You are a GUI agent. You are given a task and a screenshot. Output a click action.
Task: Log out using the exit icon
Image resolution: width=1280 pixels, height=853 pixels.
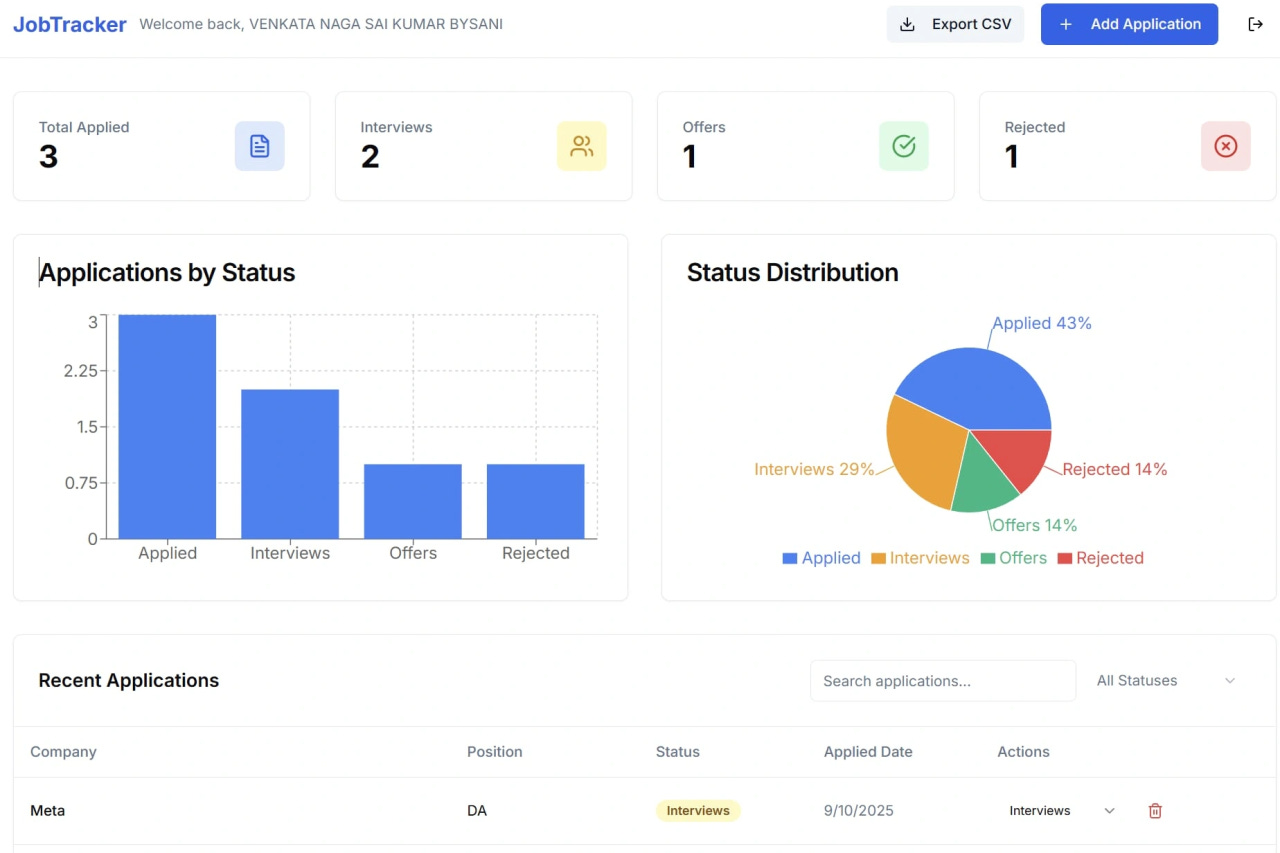point(1256,23)
